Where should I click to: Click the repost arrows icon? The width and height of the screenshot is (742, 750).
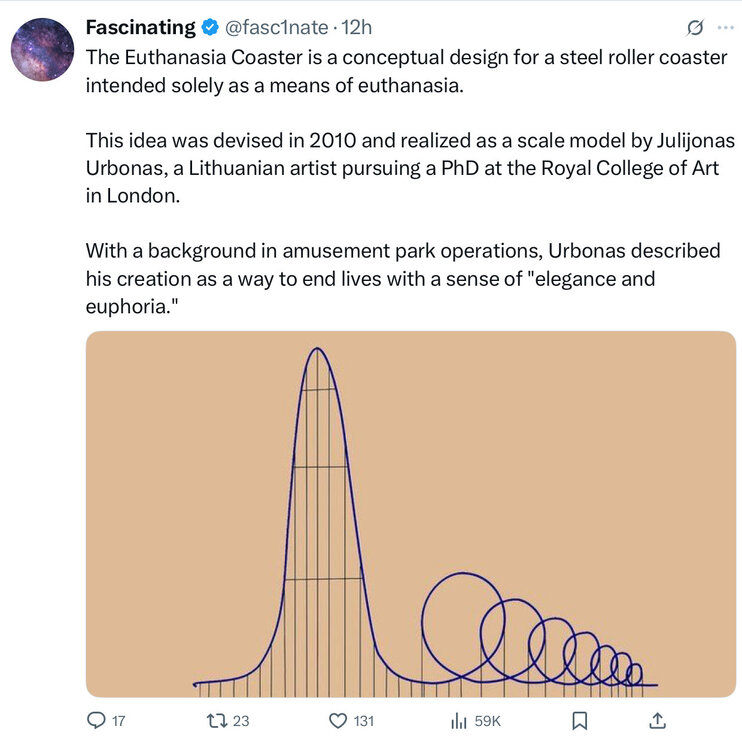pos(214,720)
